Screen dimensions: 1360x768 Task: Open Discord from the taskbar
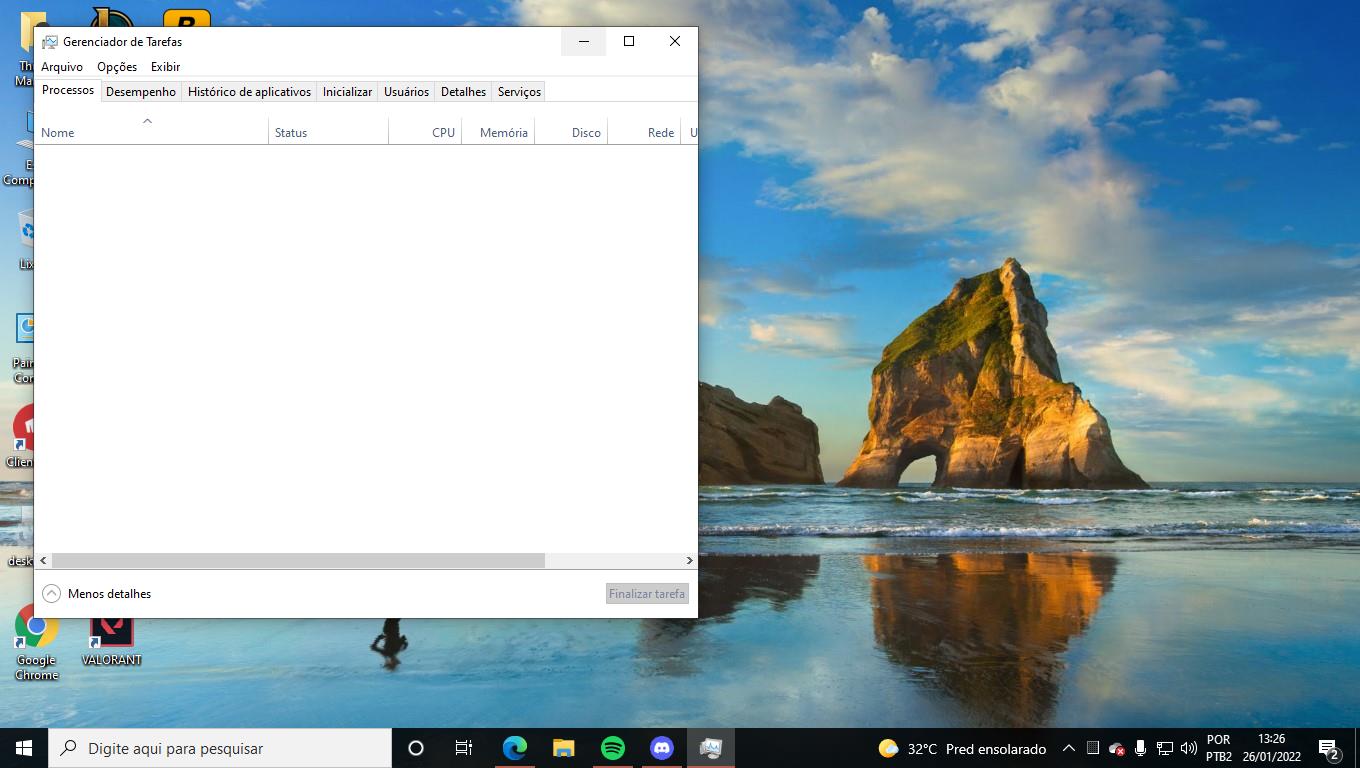pyautogui.click(x=662, y=748)
